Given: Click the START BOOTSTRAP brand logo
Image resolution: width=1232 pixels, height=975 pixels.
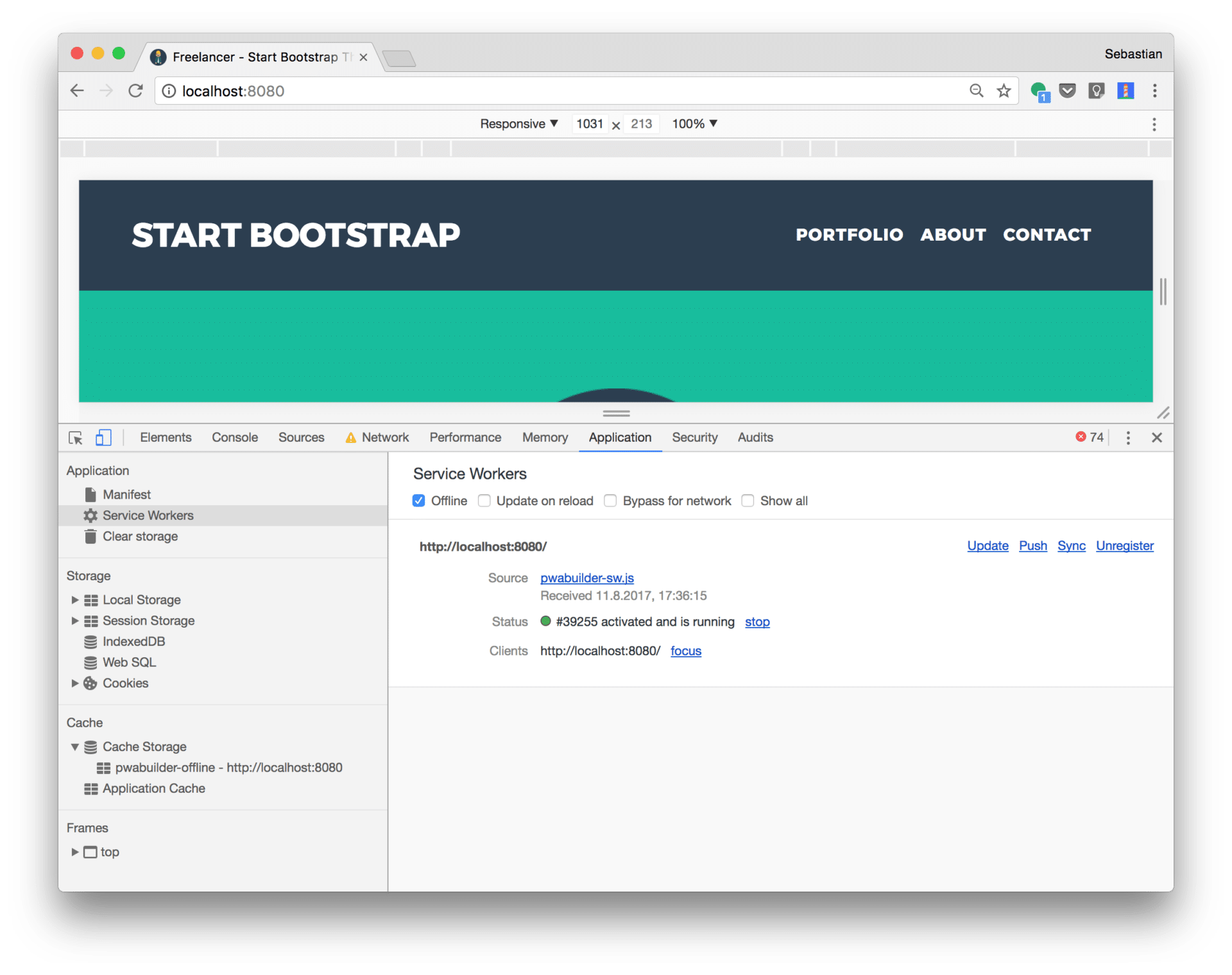Looking at the screenshot, I should [x=296, y=235].
